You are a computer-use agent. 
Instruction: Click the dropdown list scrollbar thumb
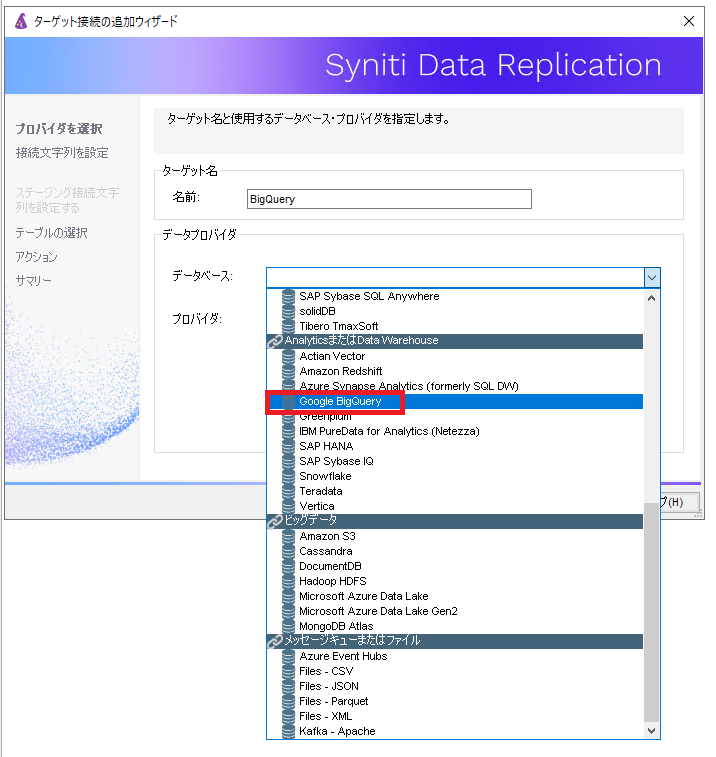coord(651,612)
